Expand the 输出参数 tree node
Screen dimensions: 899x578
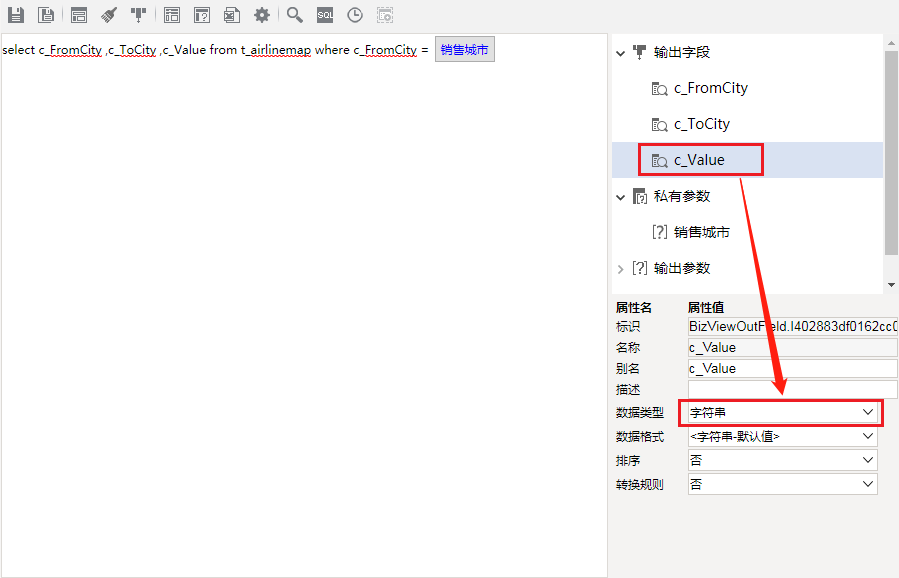coord(620,268)
